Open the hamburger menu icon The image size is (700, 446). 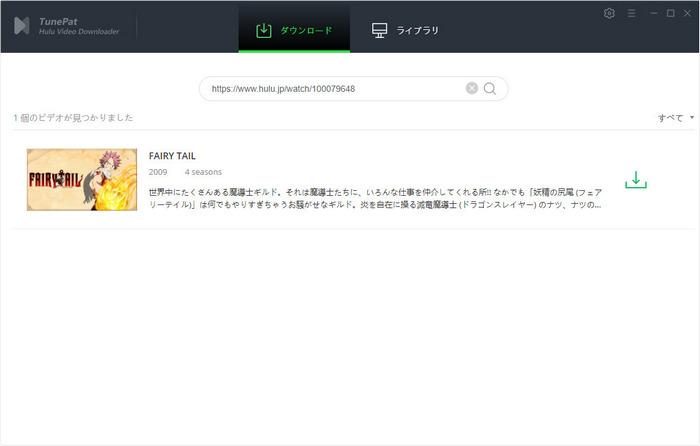(631, 13)
